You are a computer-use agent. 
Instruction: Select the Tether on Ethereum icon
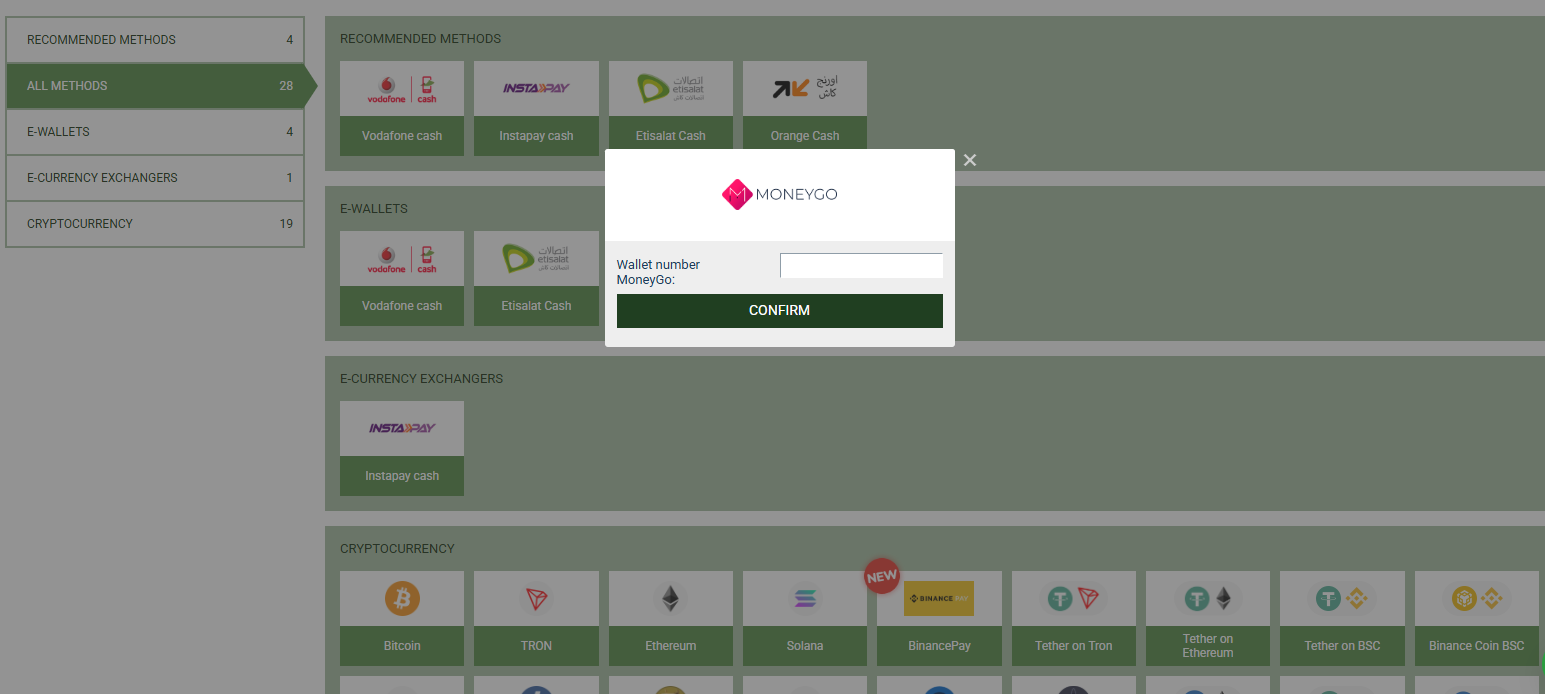(x=1207, y=599)
